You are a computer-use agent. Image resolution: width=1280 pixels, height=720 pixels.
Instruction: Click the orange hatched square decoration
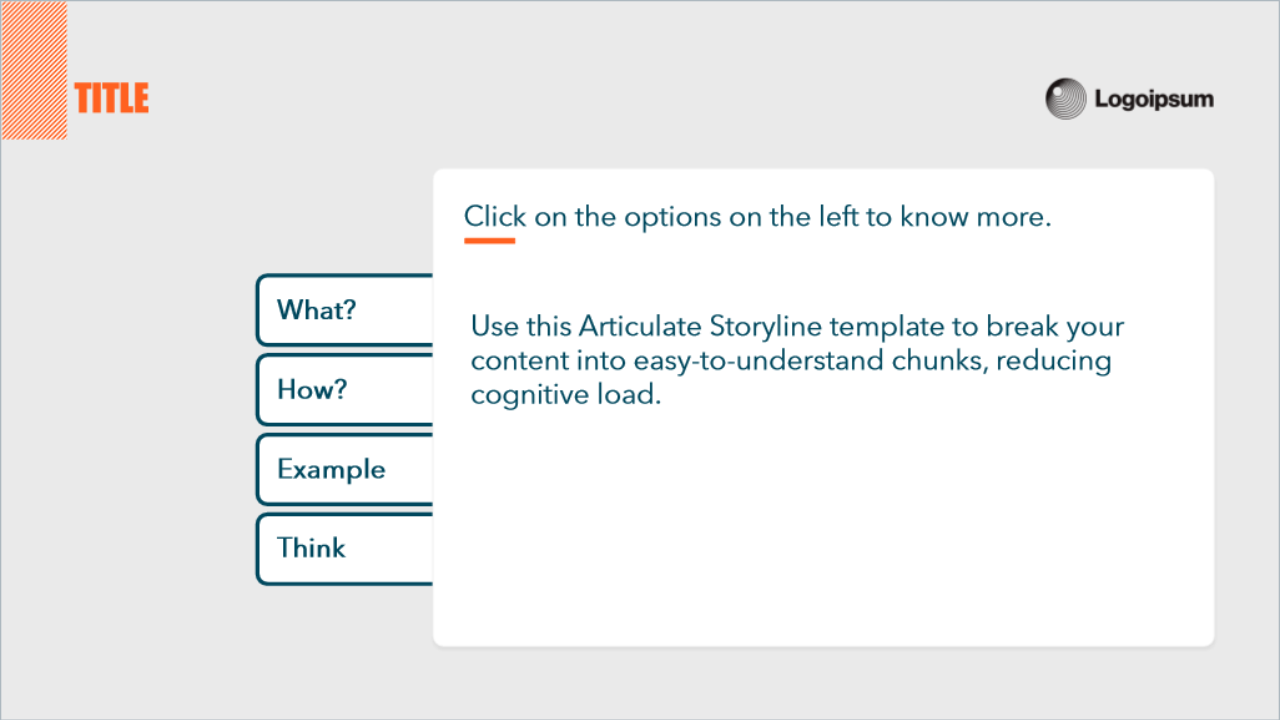coord(34,70)
